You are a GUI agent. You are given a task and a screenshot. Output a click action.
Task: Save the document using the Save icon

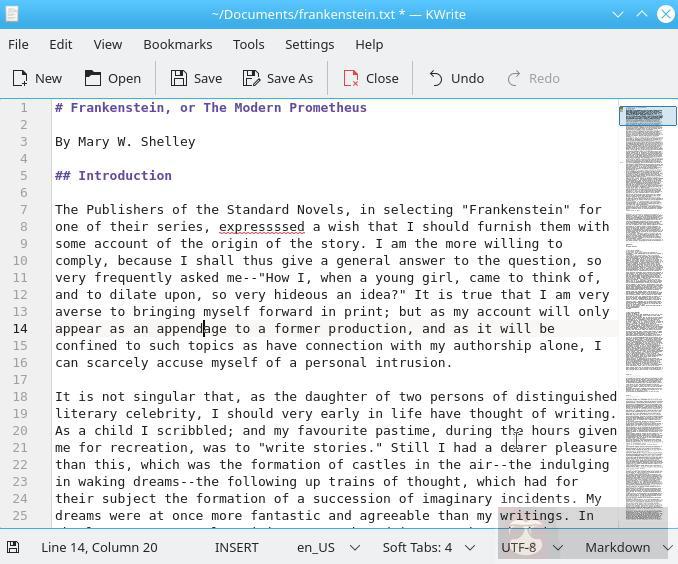196,78
